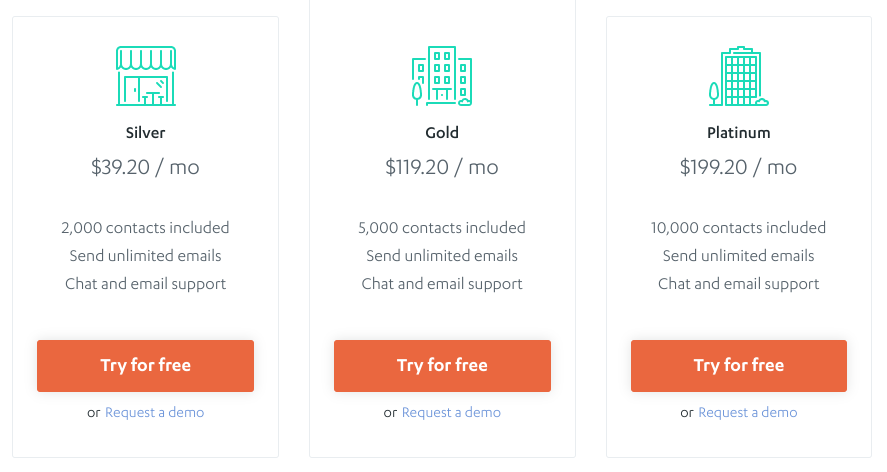Start Platinum plan with Try for free
887x472 pixels.
click(739, 366)
